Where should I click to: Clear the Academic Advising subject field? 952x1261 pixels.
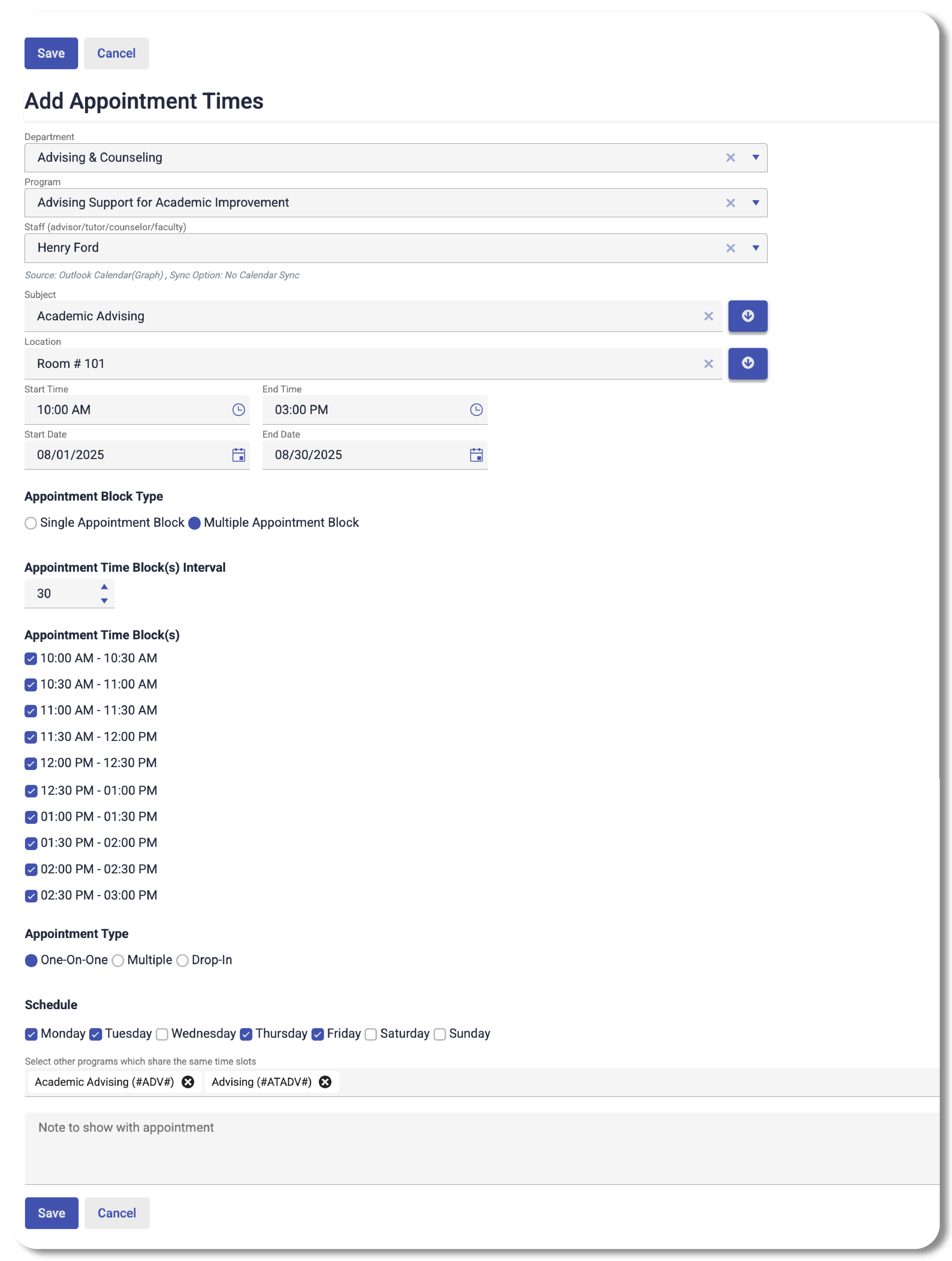[708, 316]
